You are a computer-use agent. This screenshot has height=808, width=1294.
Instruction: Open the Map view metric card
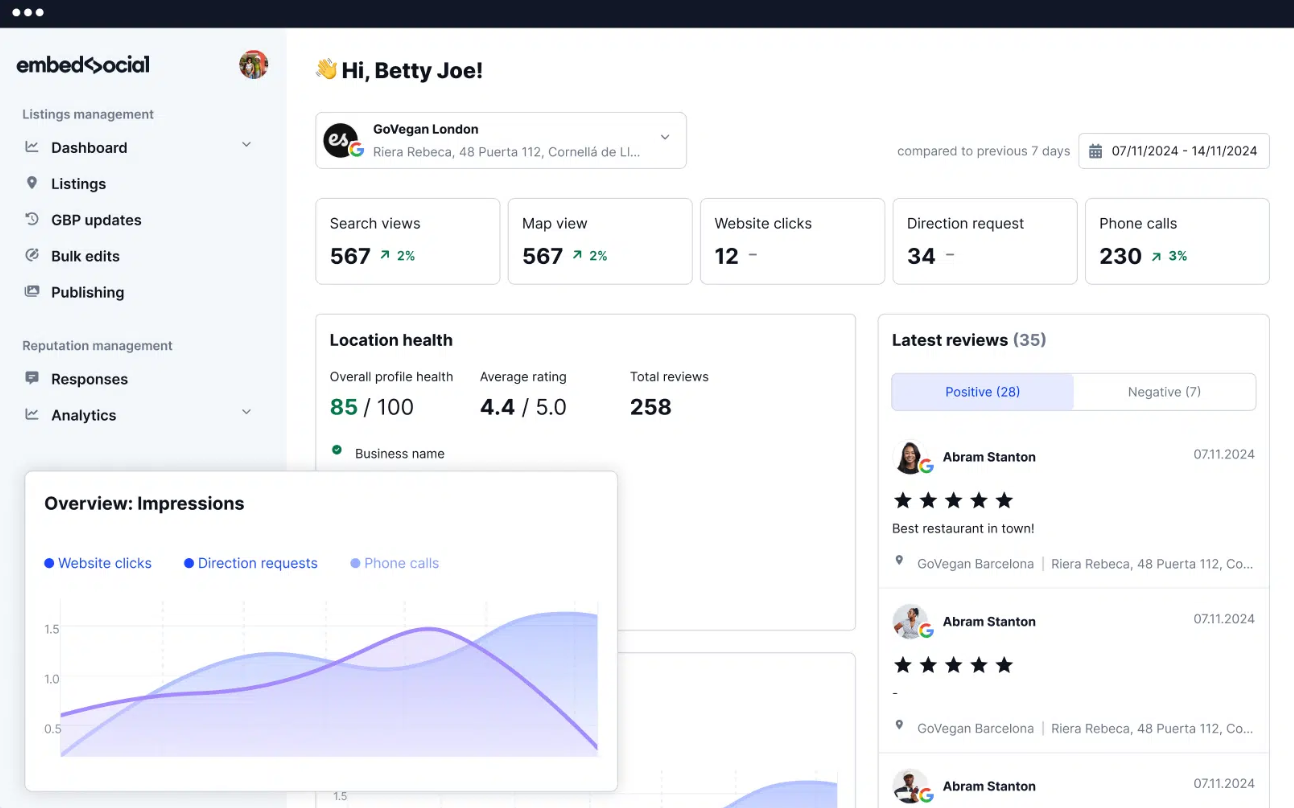pyautogui.click(x=600, y=241)
